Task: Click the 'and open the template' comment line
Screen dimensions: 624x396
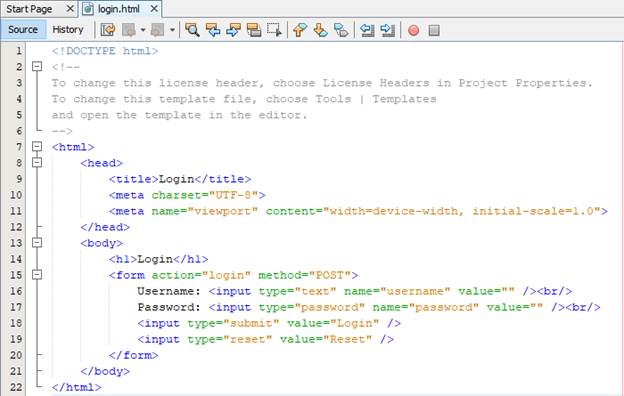Action: coord(179,115)
